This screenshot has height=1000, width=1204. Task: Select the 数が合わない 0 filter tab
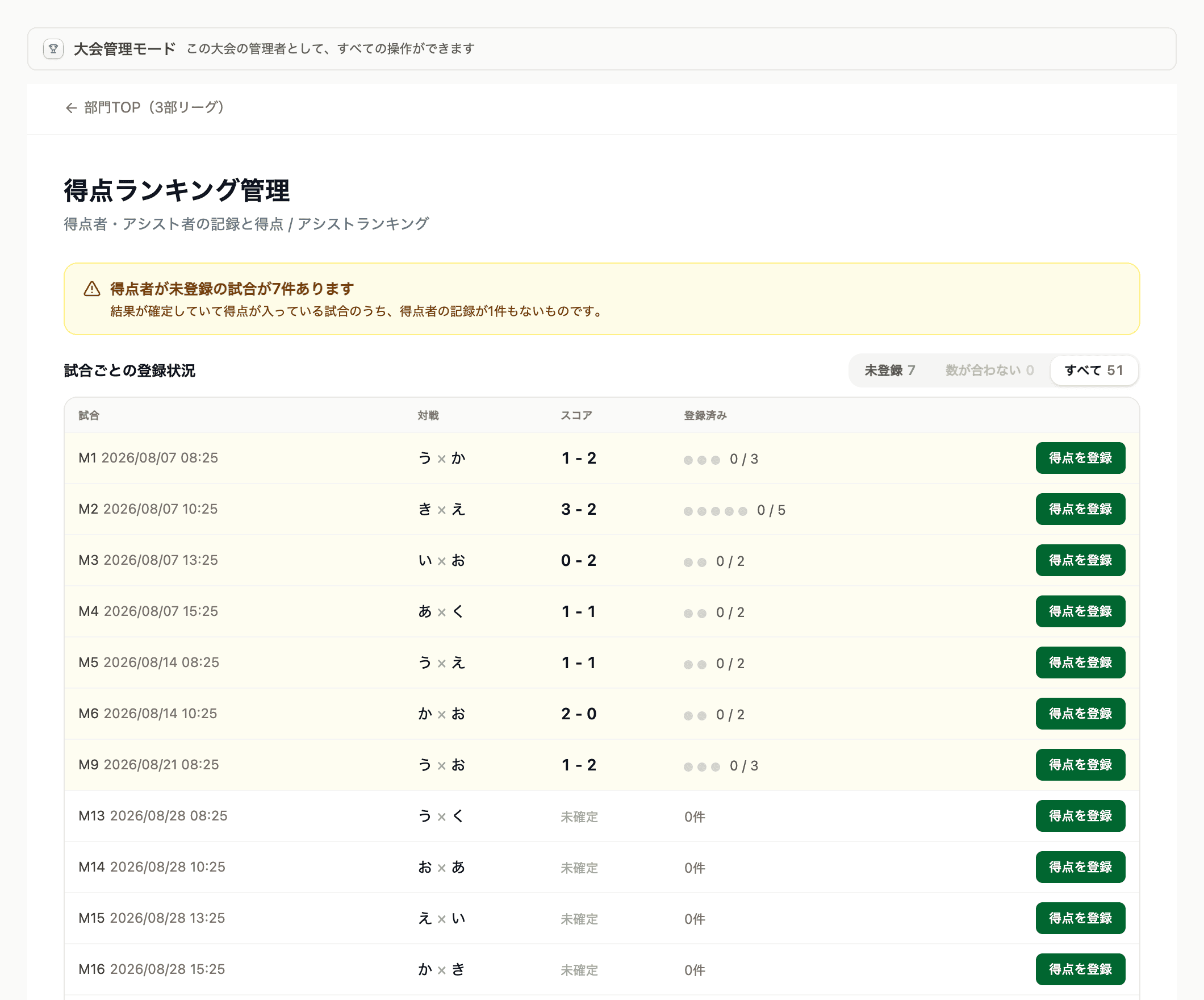click(989, 370)
